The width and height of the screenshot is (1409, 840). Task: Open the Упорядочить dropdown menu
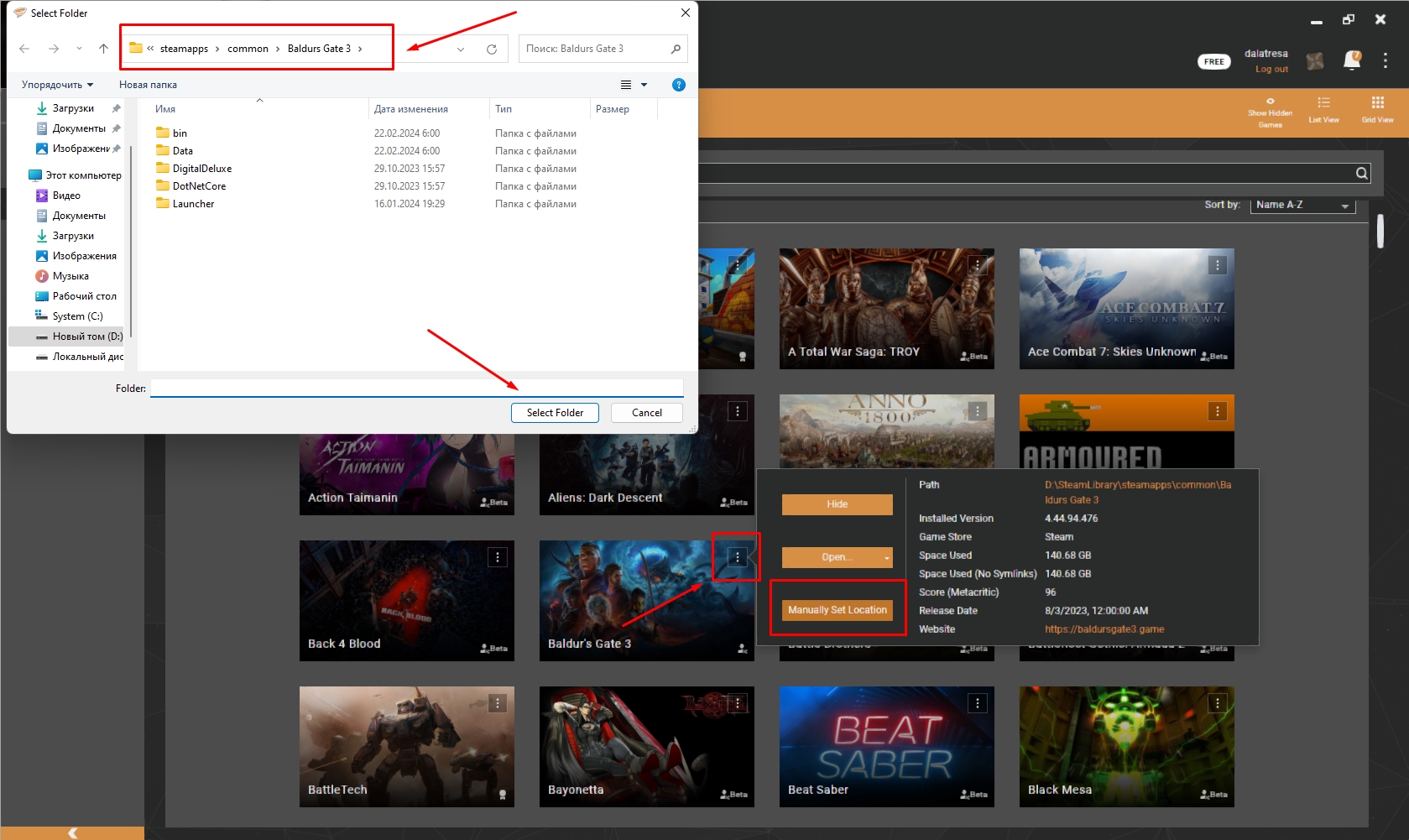tap(57, 85)
